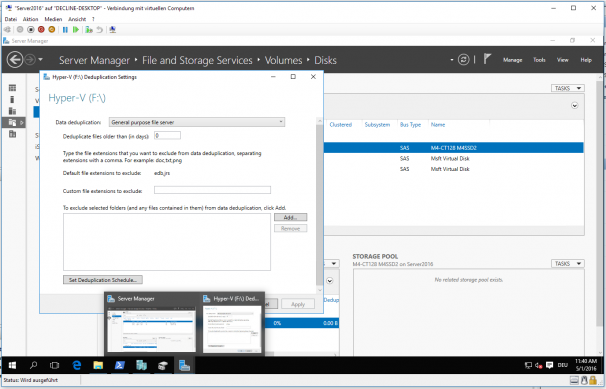The image size is (606, 389).
Task: Collapse the Disks panel chevron
Action: coord(574,105)
